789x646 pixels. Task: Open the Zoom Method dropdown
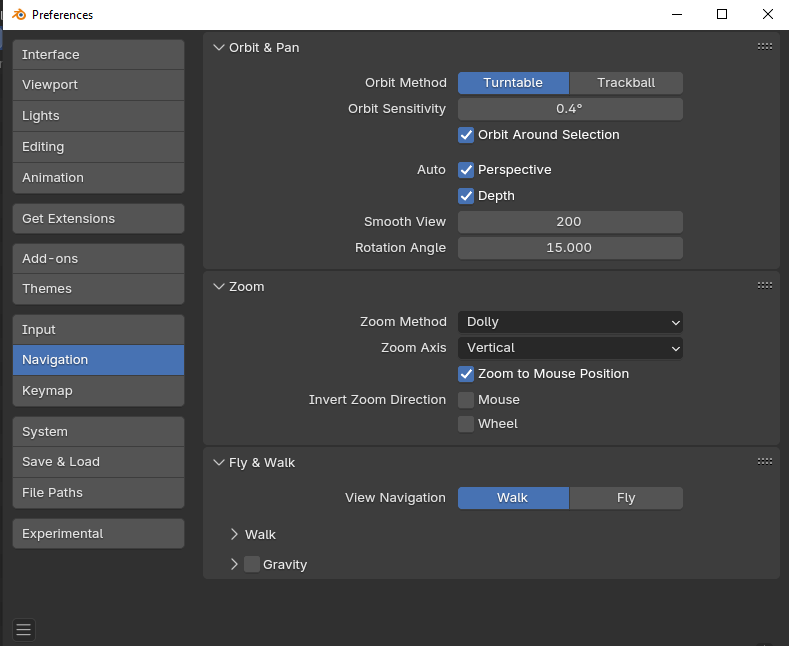(570, 322)
